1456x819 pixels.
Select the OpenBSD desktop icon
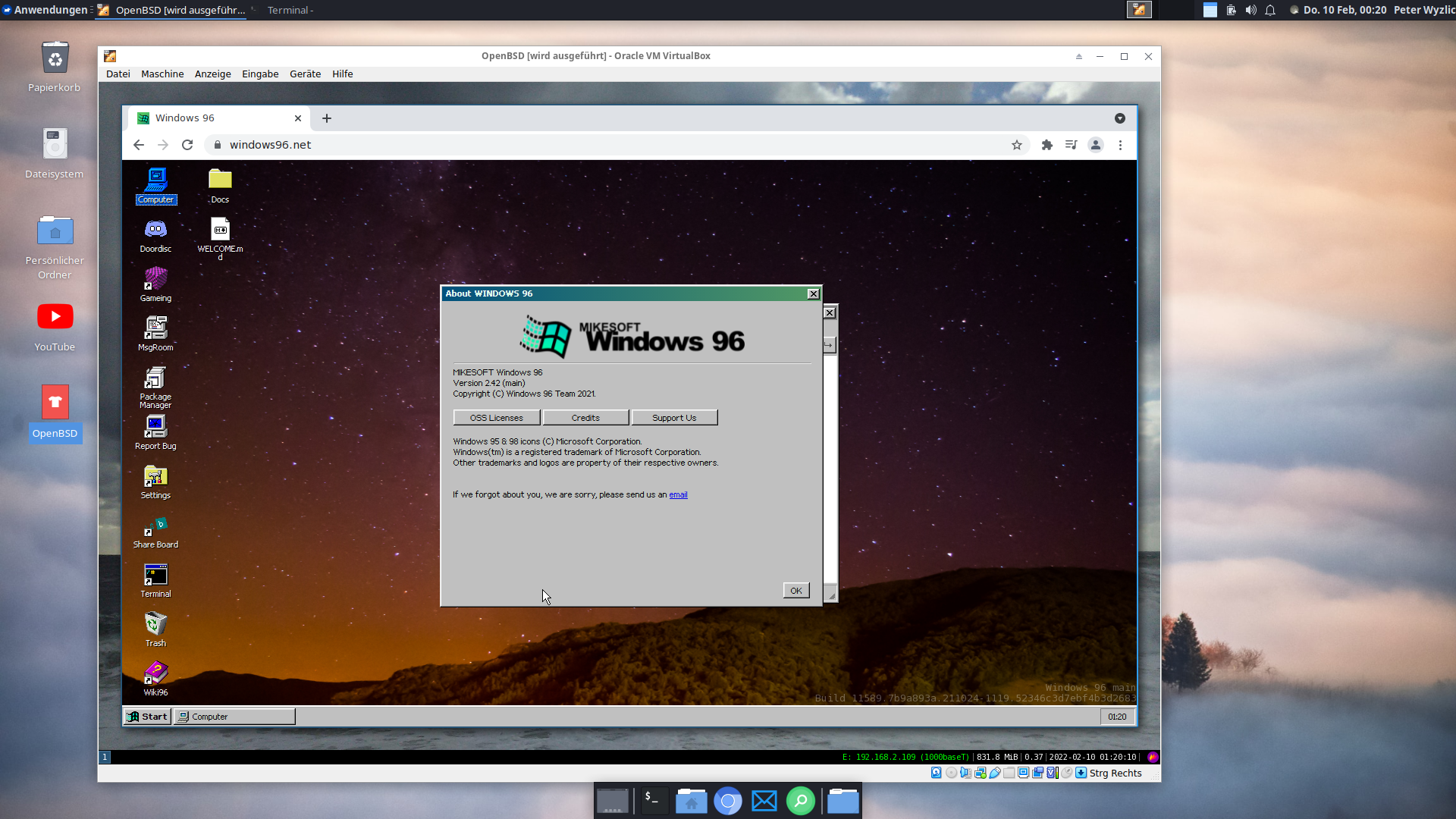click(x=55, y=413)
